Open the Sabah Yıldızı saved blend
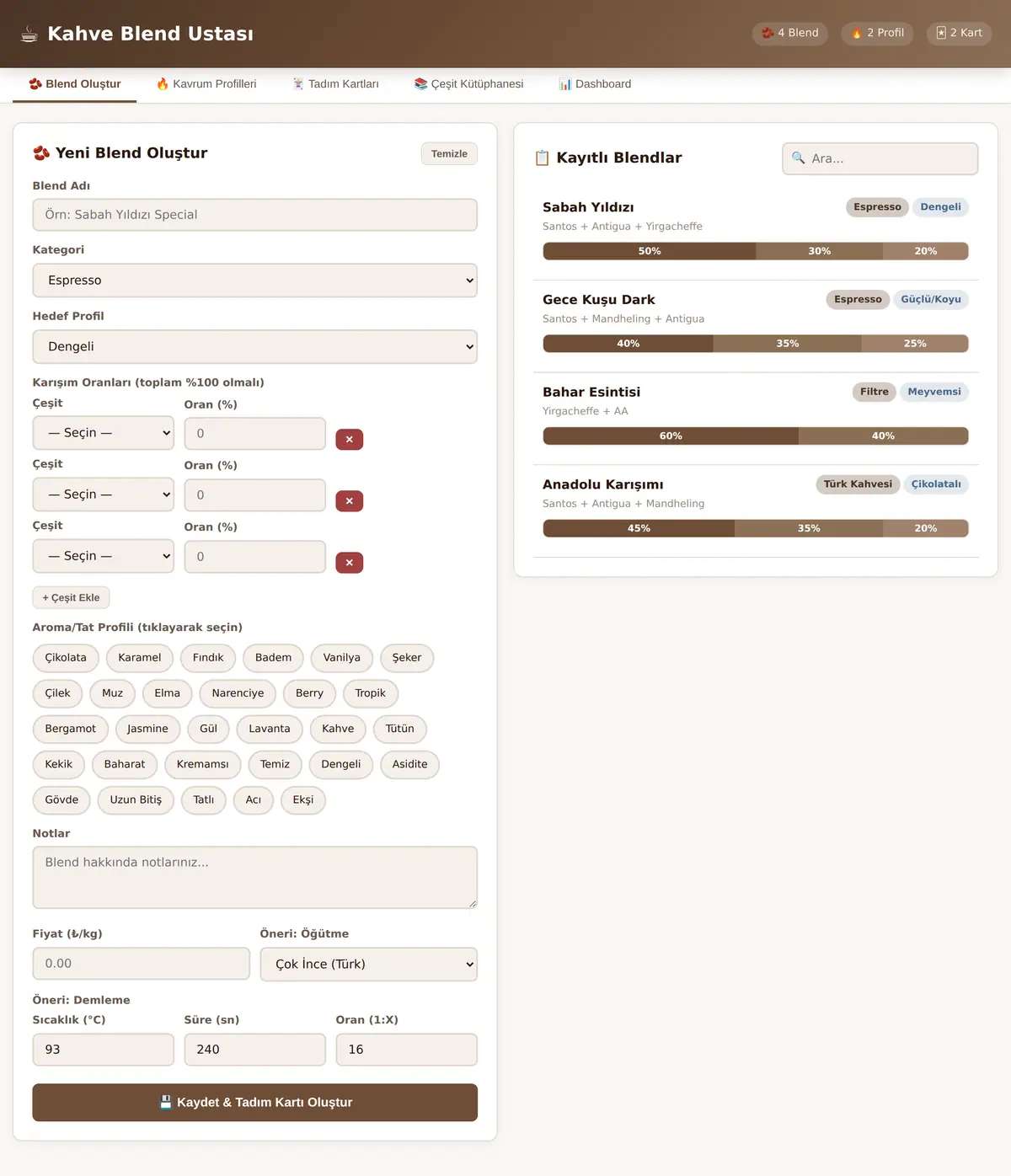Viewport: 1011px width, 1176px height. click(756, 234)
